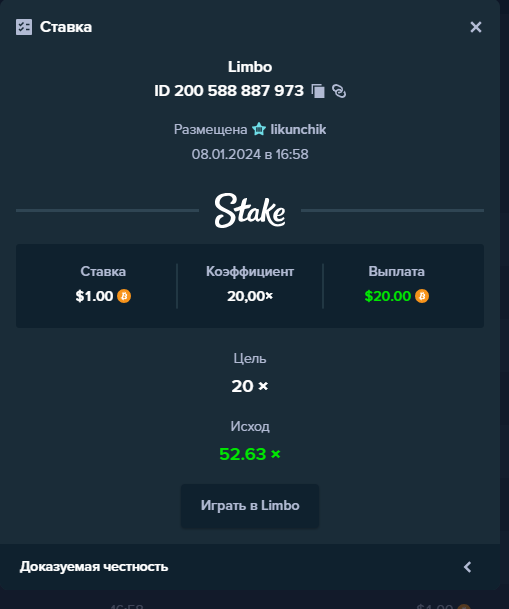Click the 52.63× outcome value
The width and height of the screenshot is (509, 609).
coord(250,454)
